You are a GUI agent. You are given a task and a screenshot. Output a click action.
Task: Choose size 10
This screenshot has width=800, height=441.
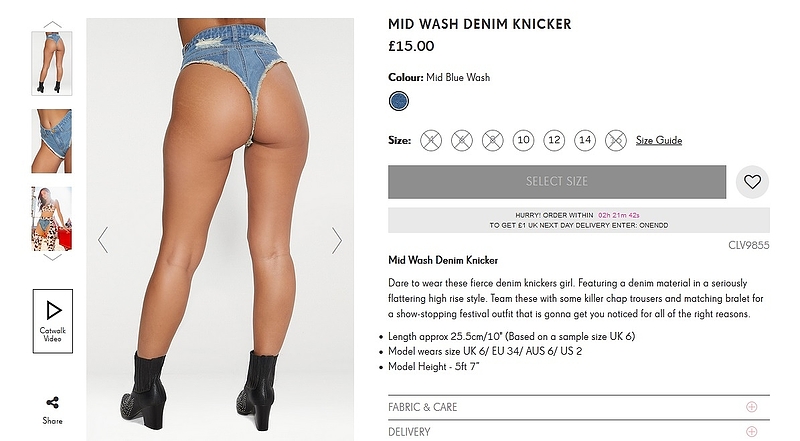pos(523,140)
